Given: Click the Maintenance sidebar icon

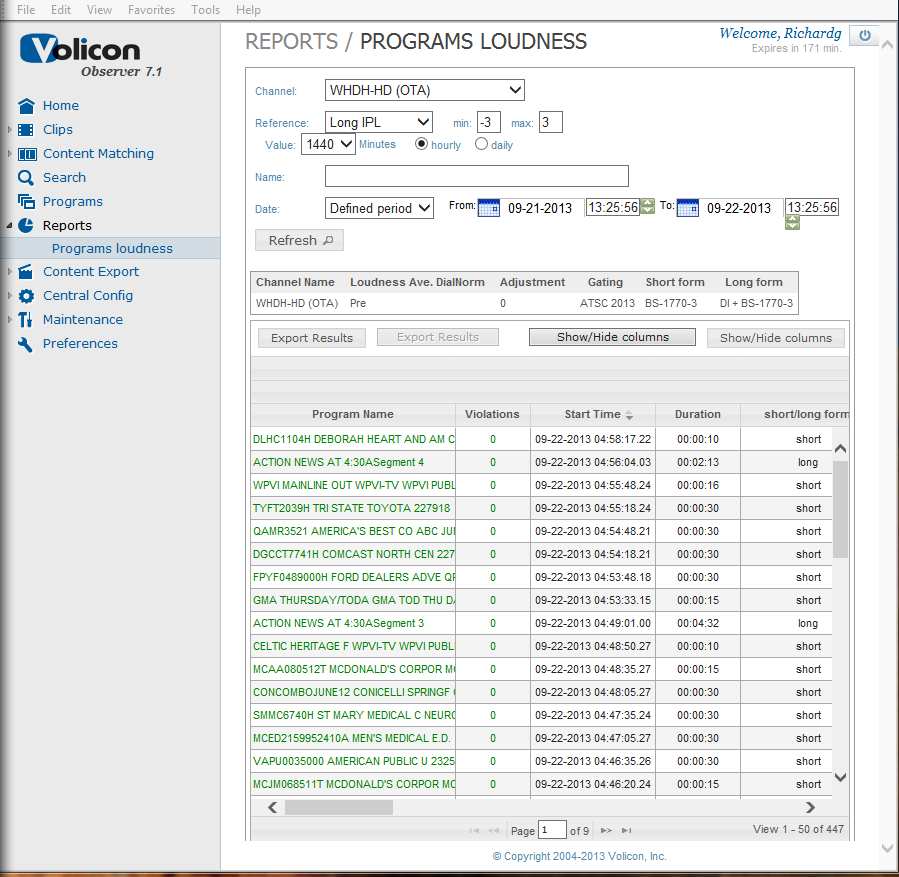Looking at the screenshot, I should (x=25, y=319).
